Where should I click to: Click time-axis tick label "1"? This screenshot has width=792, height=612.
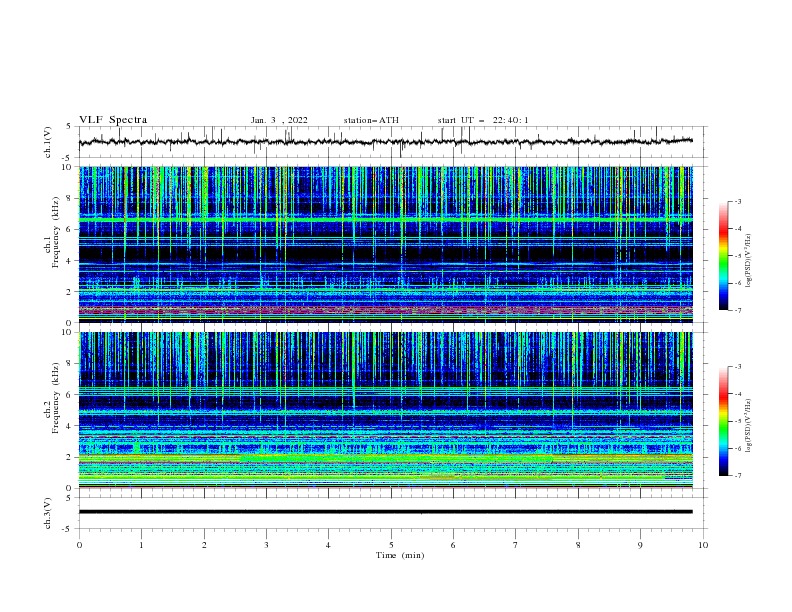pos(141,545)
